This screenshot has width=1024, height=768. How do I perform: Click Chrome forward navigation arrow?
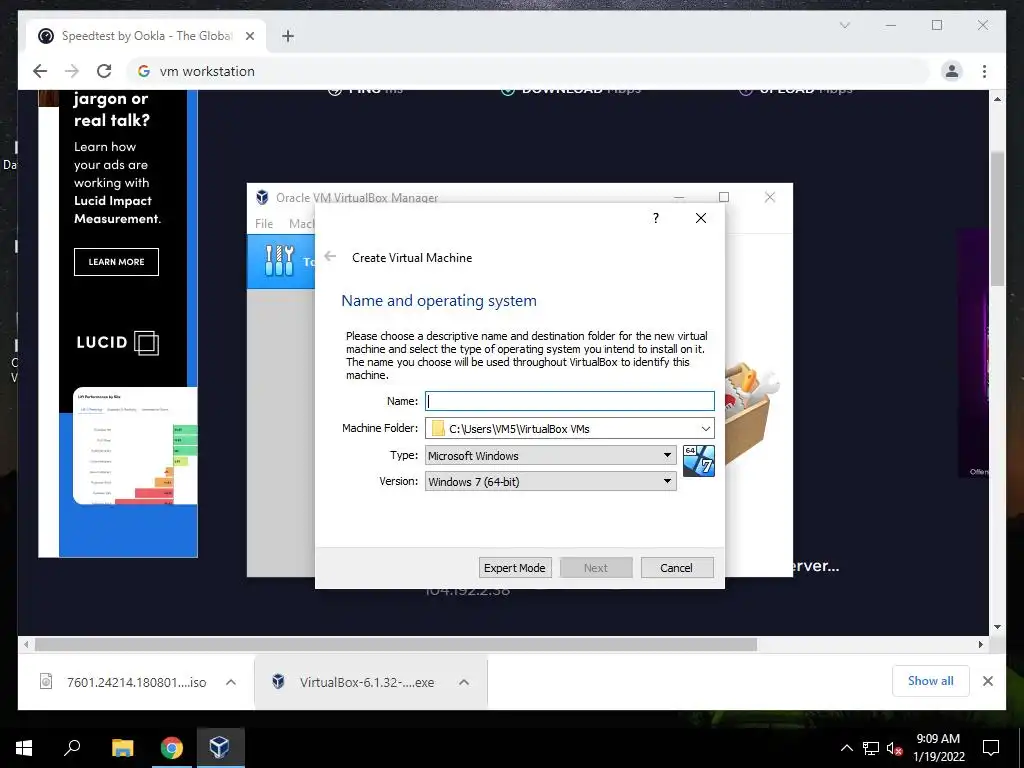(x=72, y=71)
